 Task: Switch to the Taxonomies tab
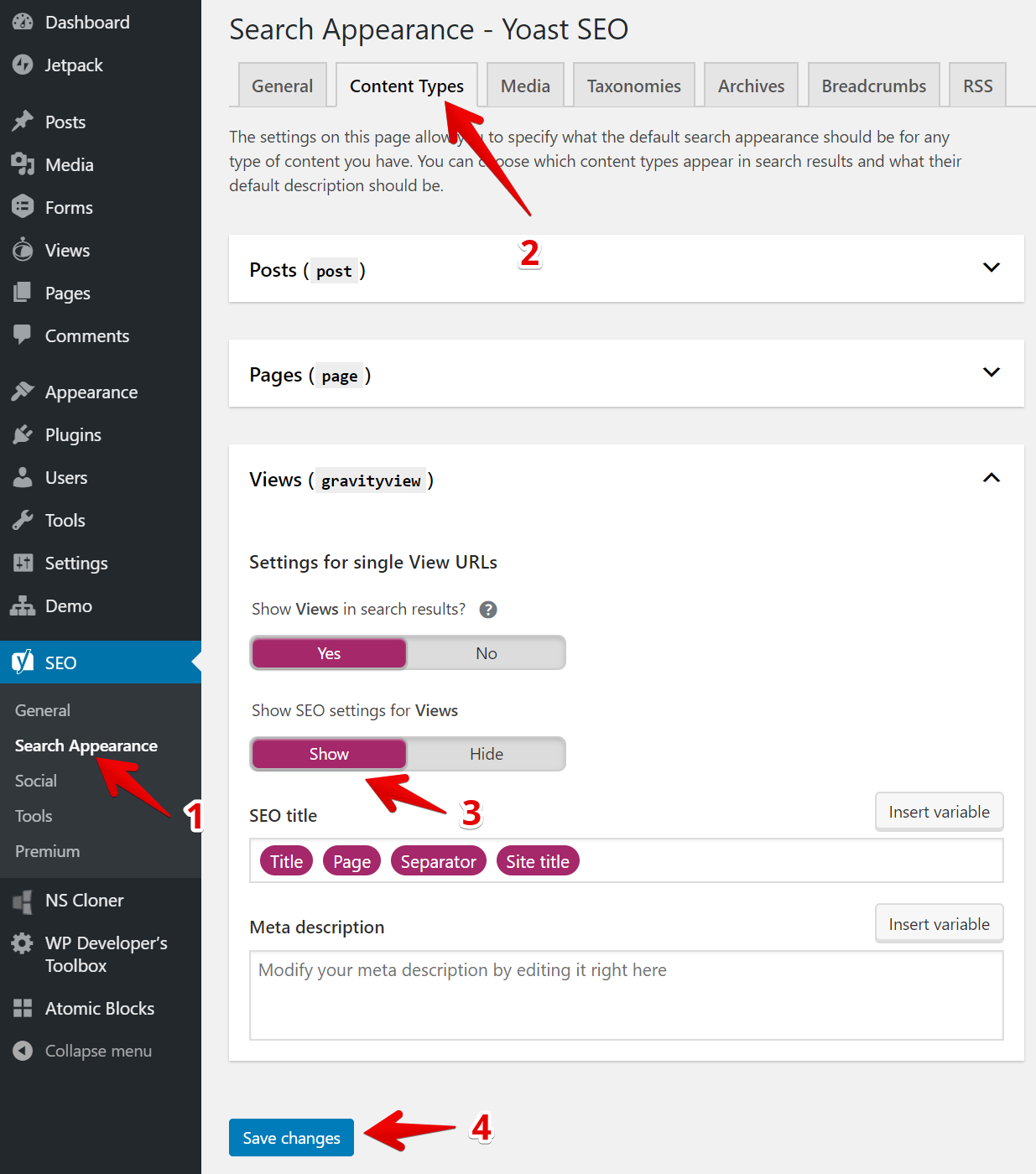(633, 86)
